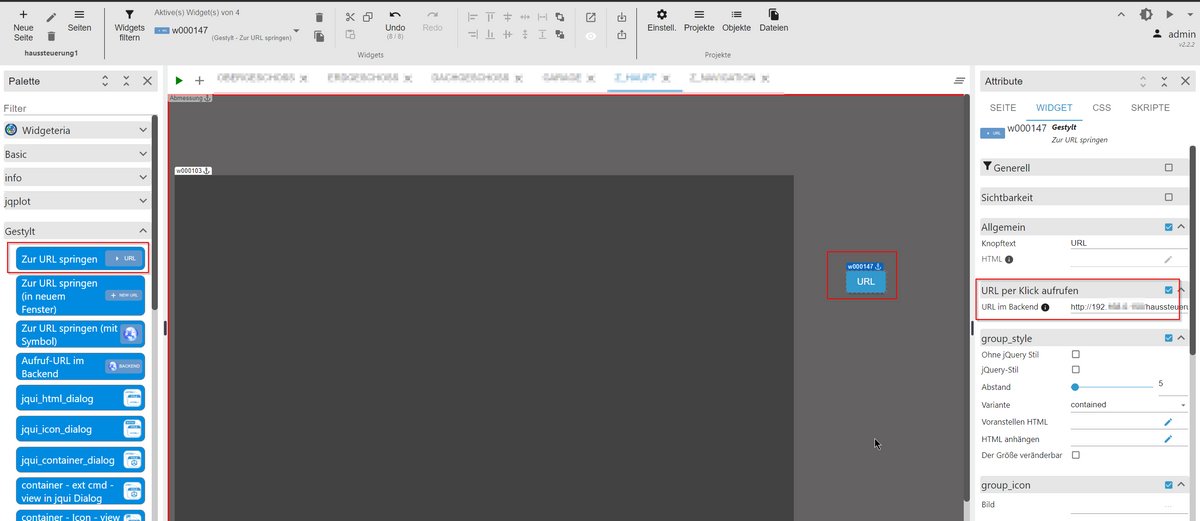The height and width of the screenshot is (521, 1200).
Task: Open the Variante contained dropdown
Action: [x=1128, y=405]
